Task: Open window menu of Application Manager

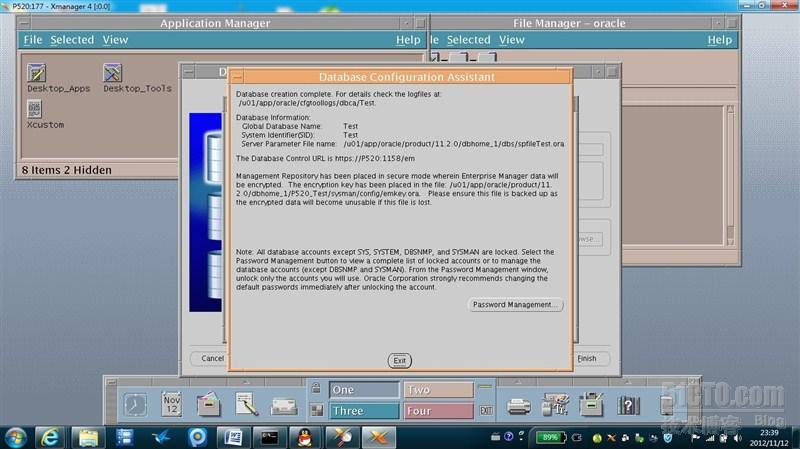Action: pyautogui.click(x=24, y=23)
